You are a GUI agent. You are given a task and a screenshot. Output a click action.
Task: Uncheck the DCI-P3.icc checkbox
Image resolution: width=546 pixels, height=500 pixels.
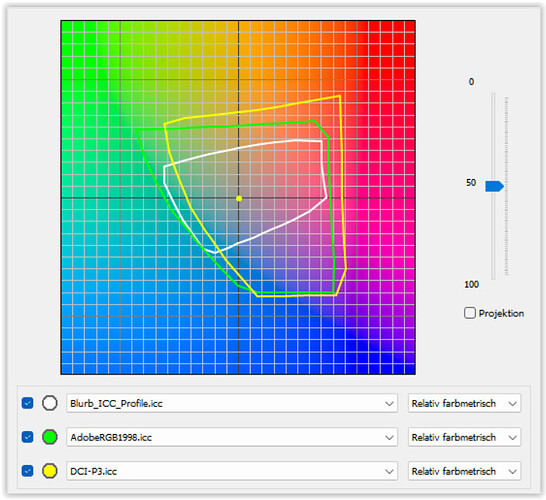point(28,471)
